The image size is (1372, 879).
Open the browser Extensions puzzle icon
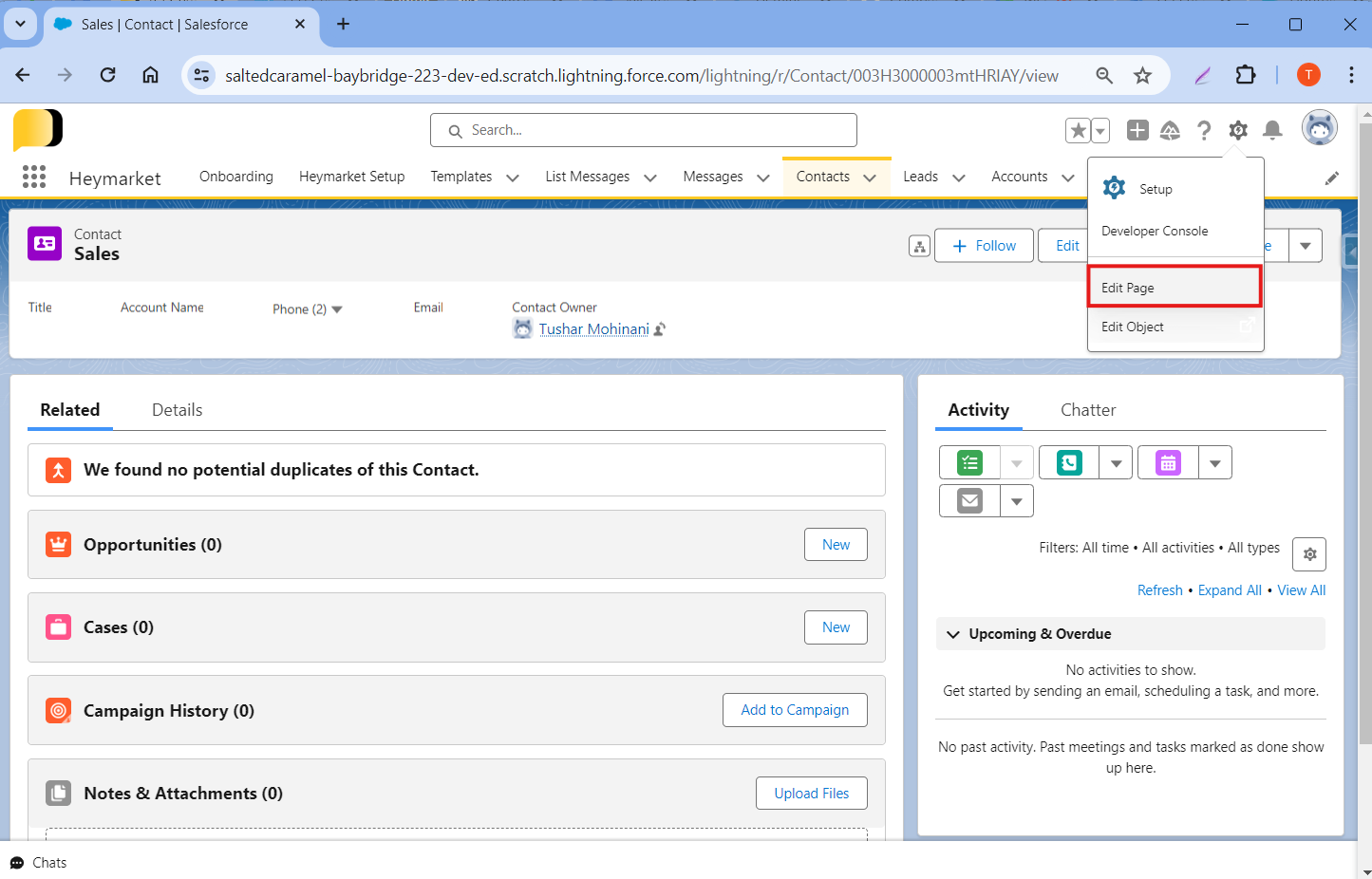(x=1245, y=75)
